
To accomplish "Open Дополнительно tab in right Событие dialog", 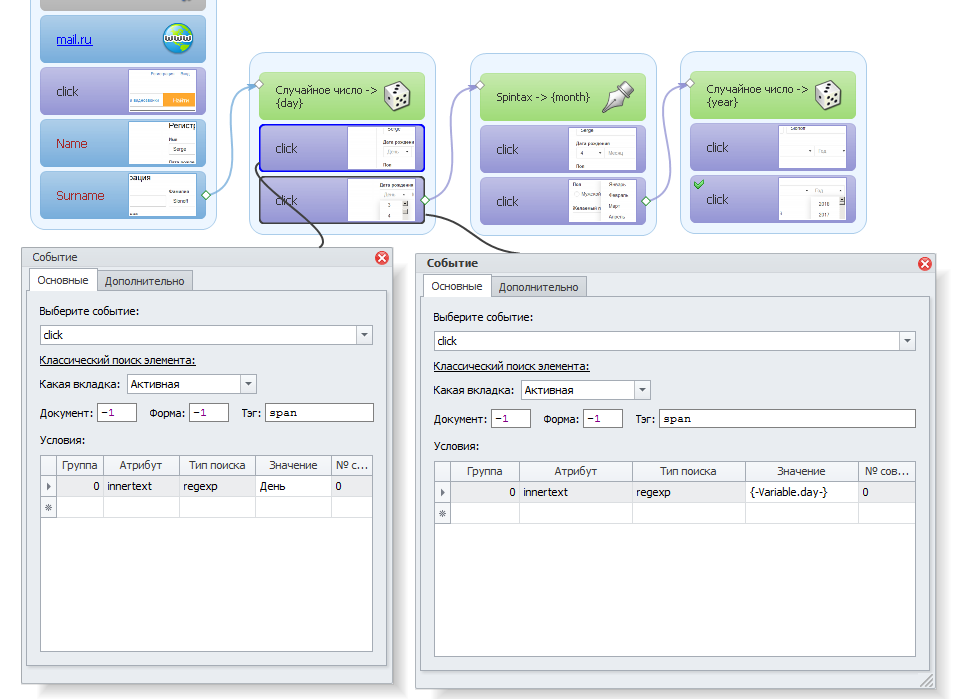I will (538, 287).
